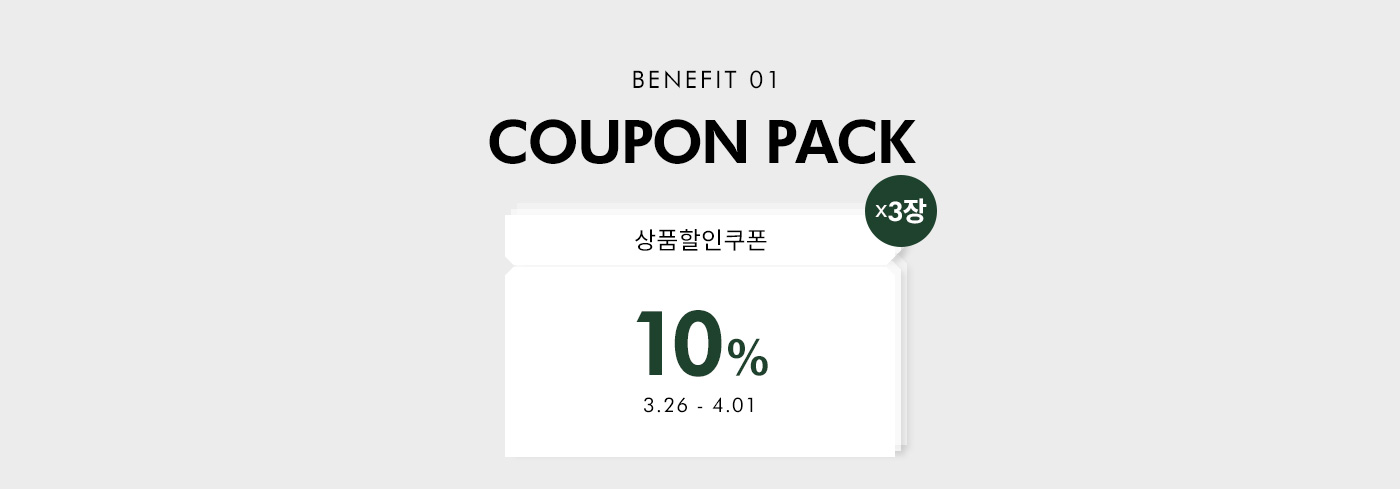
Task: Click the 4.01 end date
Action: point(734,407)
